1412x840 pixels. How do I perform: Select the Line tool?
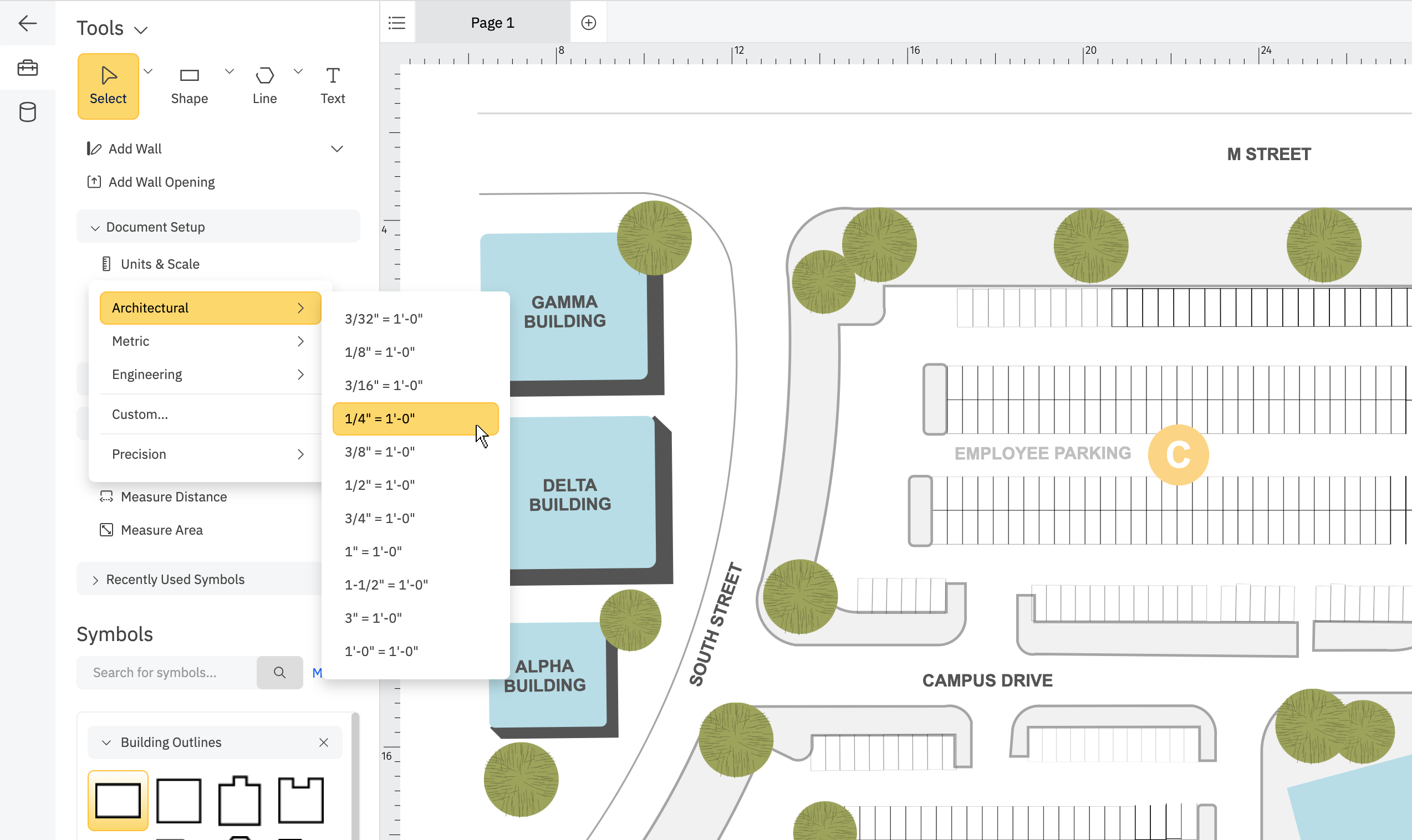(x=265, y=84)
